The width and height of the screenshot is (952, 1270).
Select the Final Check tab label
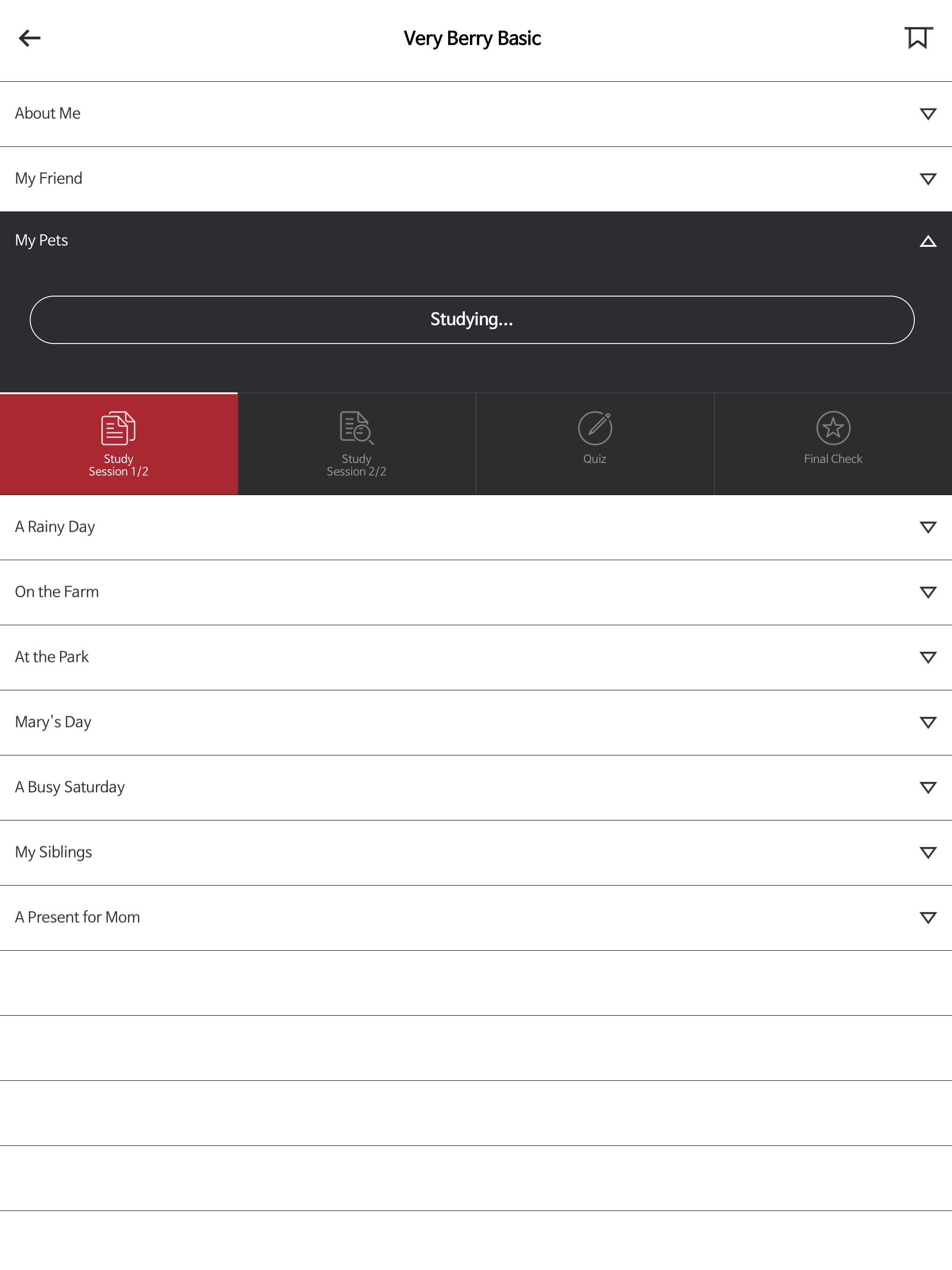[833, 459]
